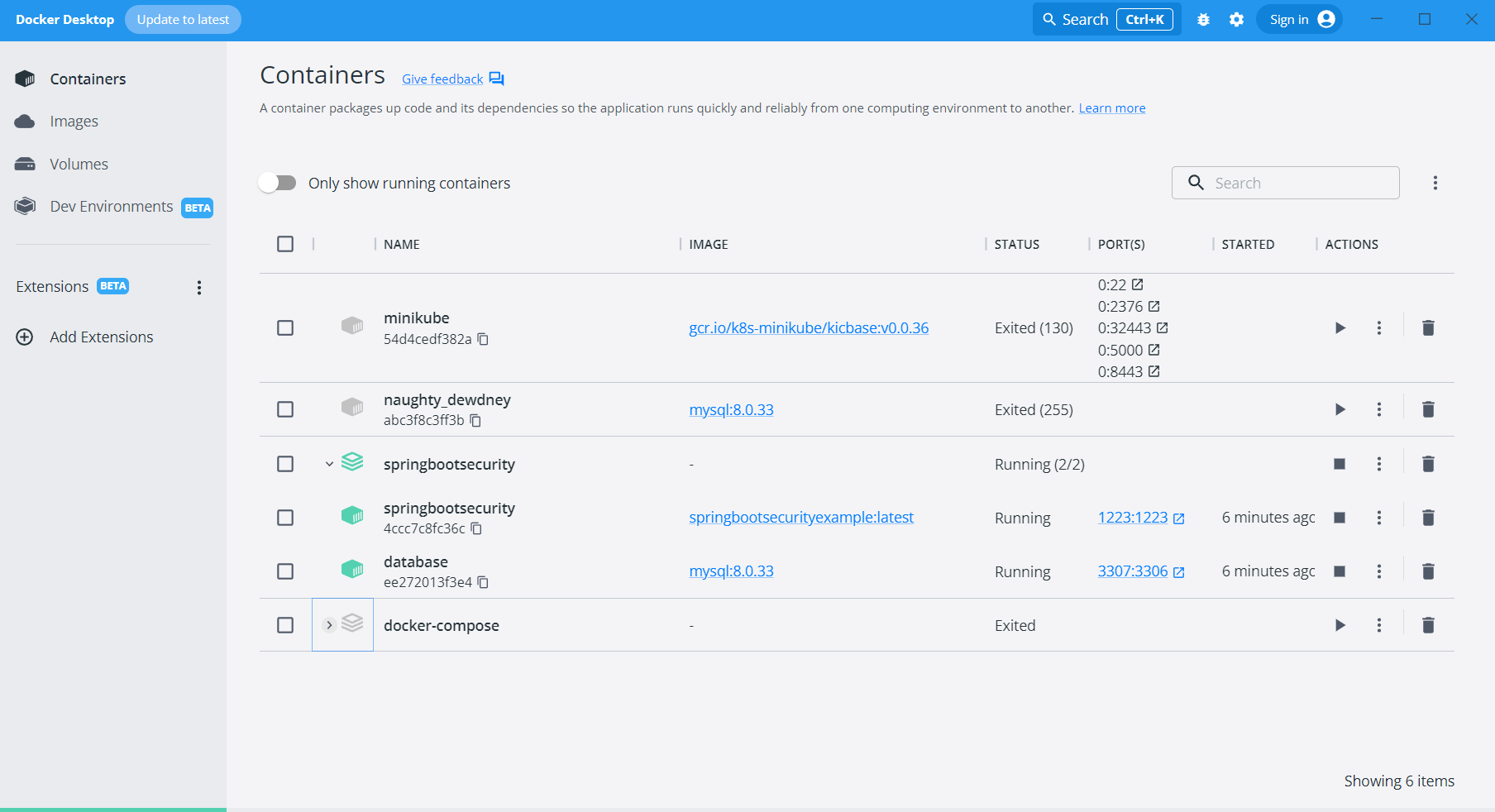
Task: Open port 0:5000 external link icon
Action: point(1153,350)
